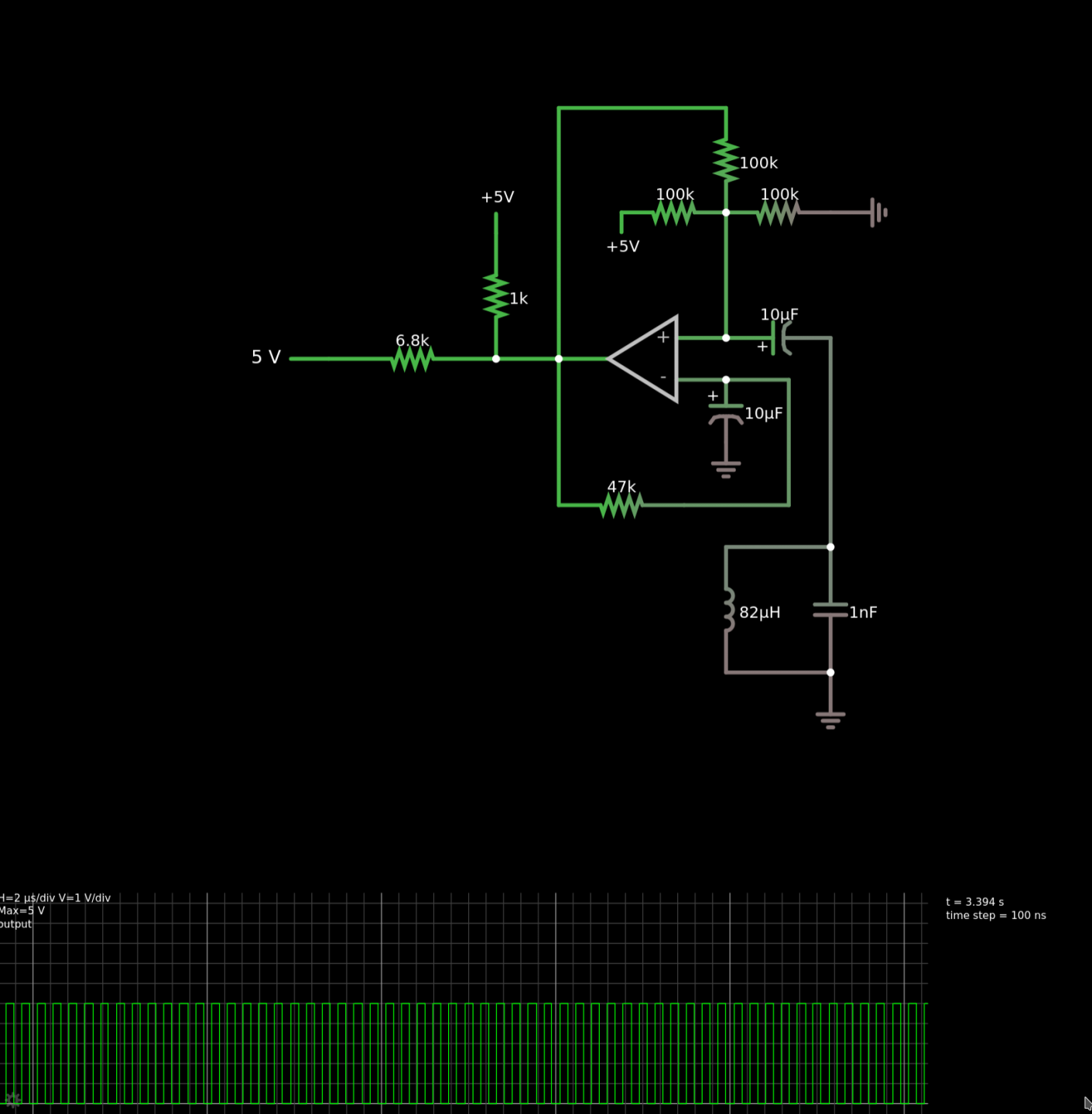Select the 100k resistor beside +5V rail
Viewport: 1092px width, 1114px height.
(x=673, y=212)
